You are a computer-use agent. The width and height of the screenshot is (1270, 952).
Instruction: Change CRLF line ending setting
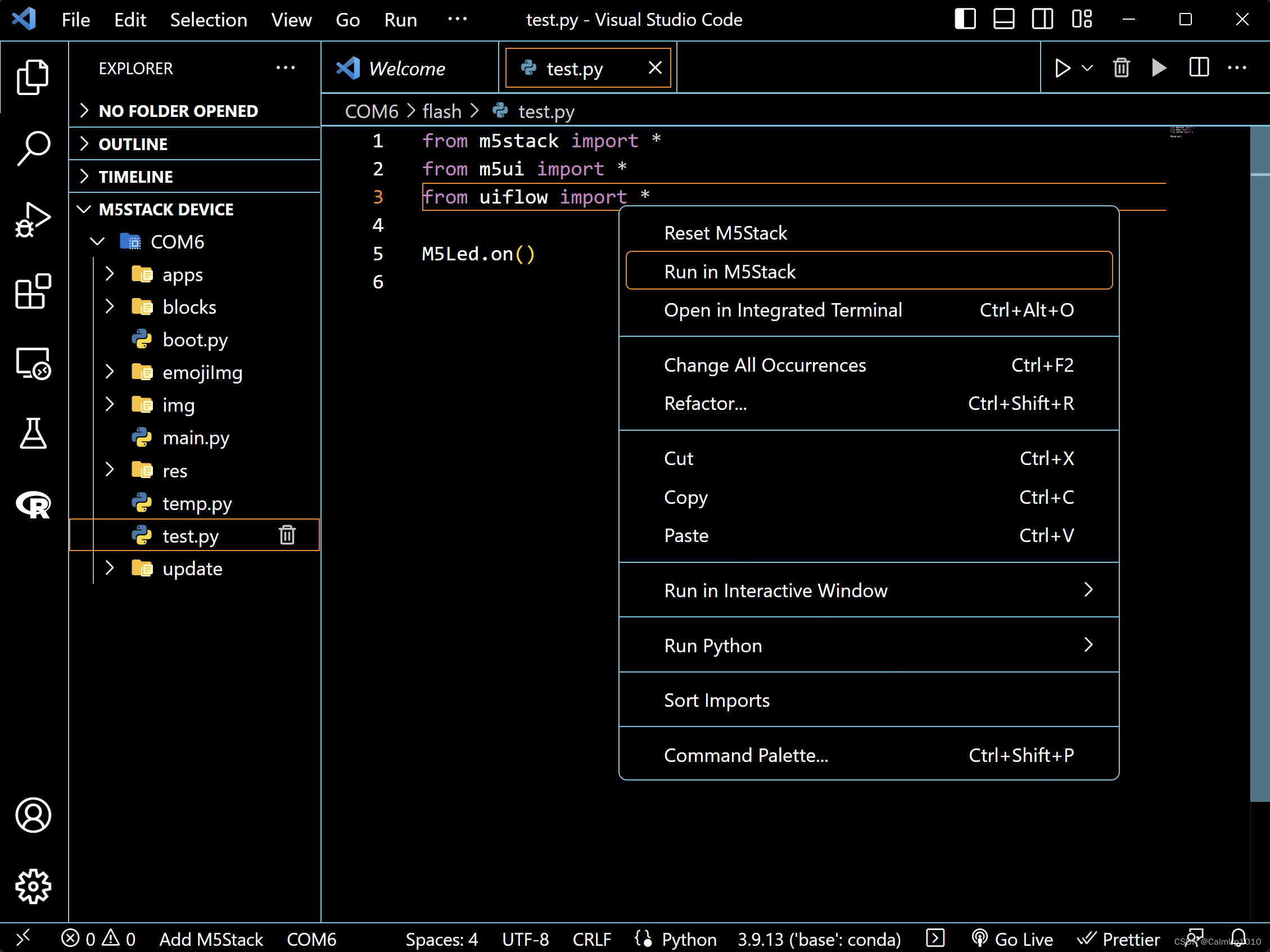(591, 939)
